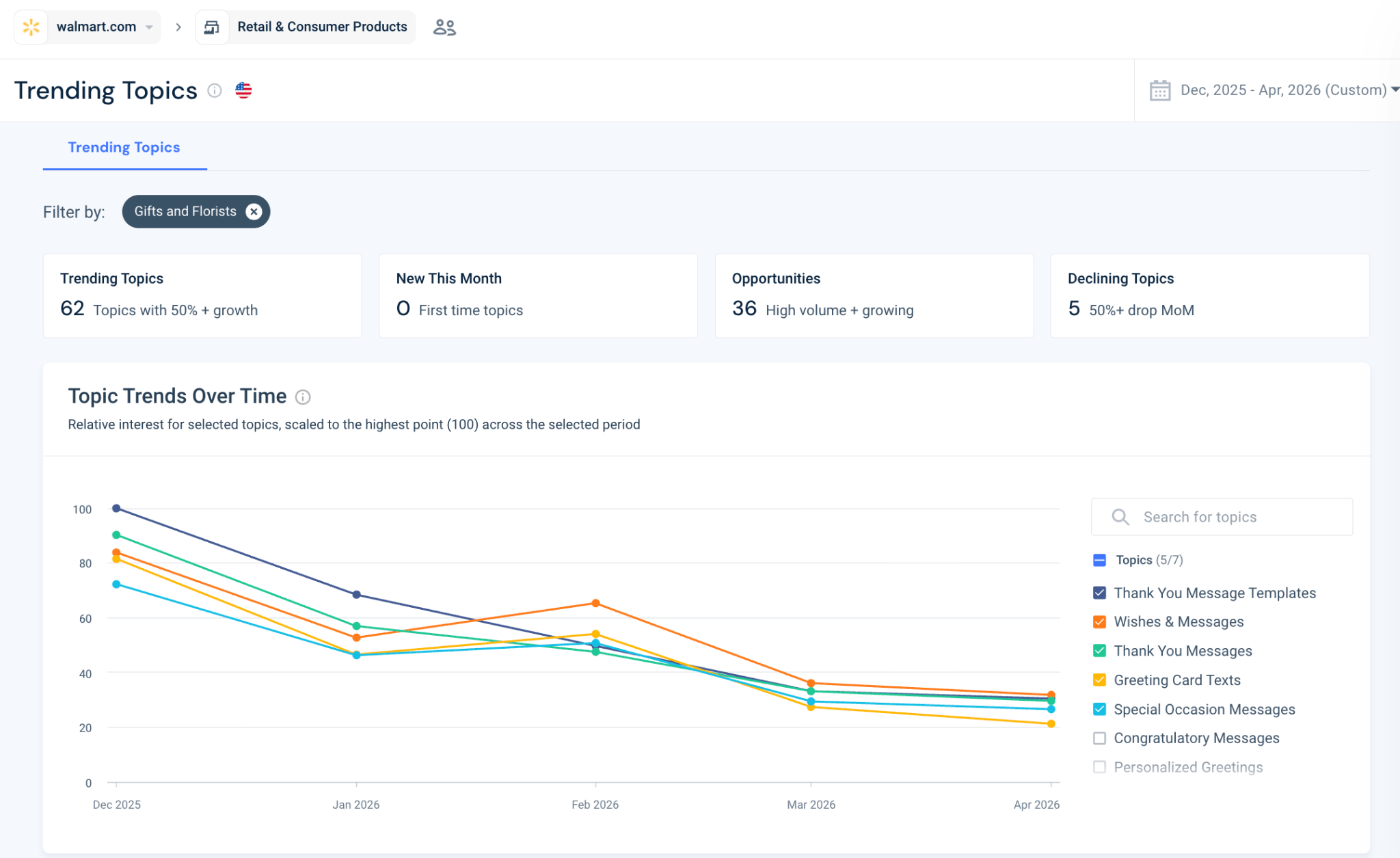
Task: Click the Retail & Consumer Products industry icon
Action: [x=212, y=27]
